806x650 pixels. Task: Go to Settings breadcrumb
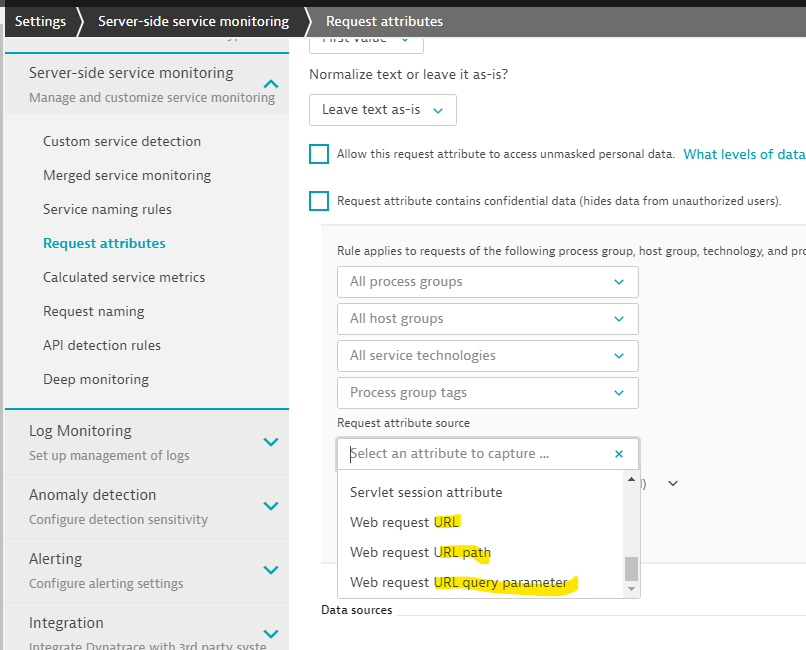40,21
